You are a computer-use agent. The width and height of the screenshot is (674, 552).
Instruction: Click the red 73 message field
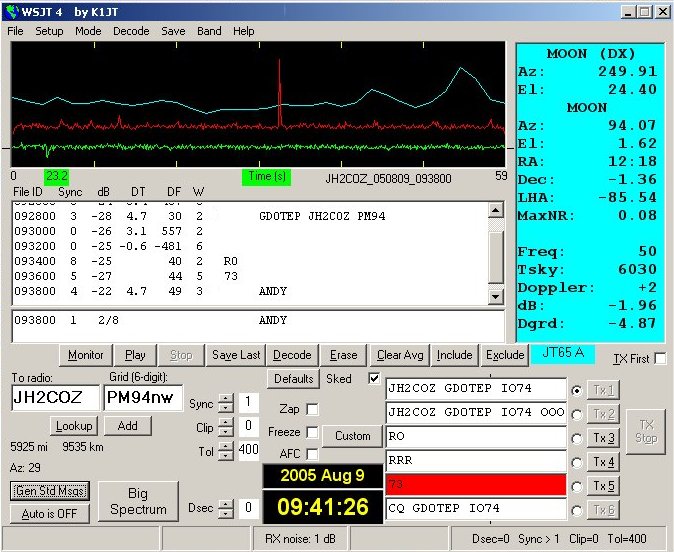[476, 484]
